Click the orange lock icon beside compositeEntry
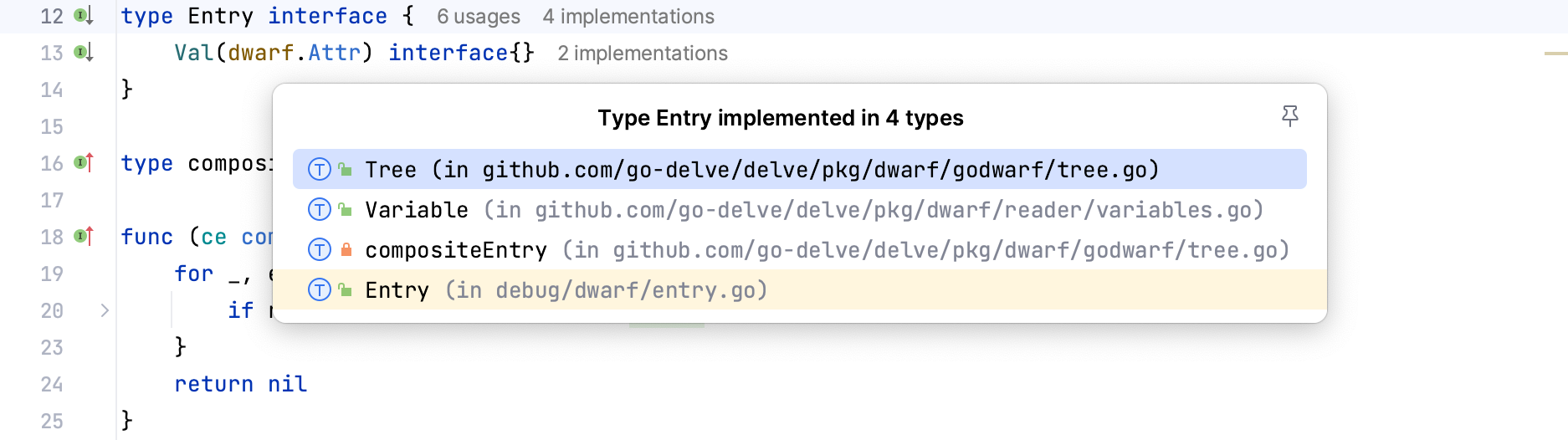The image size is (1568, 440). click(346, 250)
